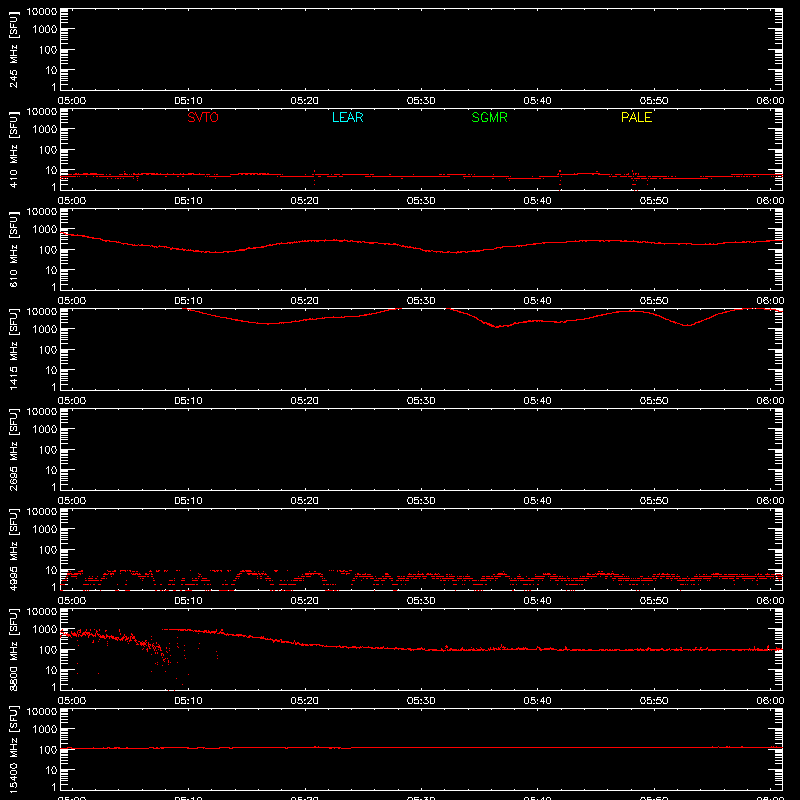Click 05:30 tick under the 8800 MHz panel
The image size is (800, 800).
421,701
